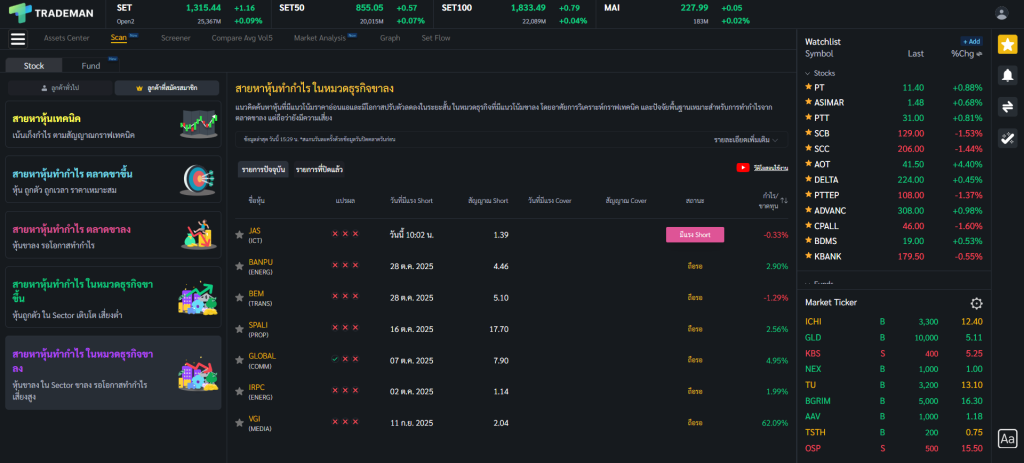
Task: Open Market Ticker settings gear
Action: coord(976,303)
